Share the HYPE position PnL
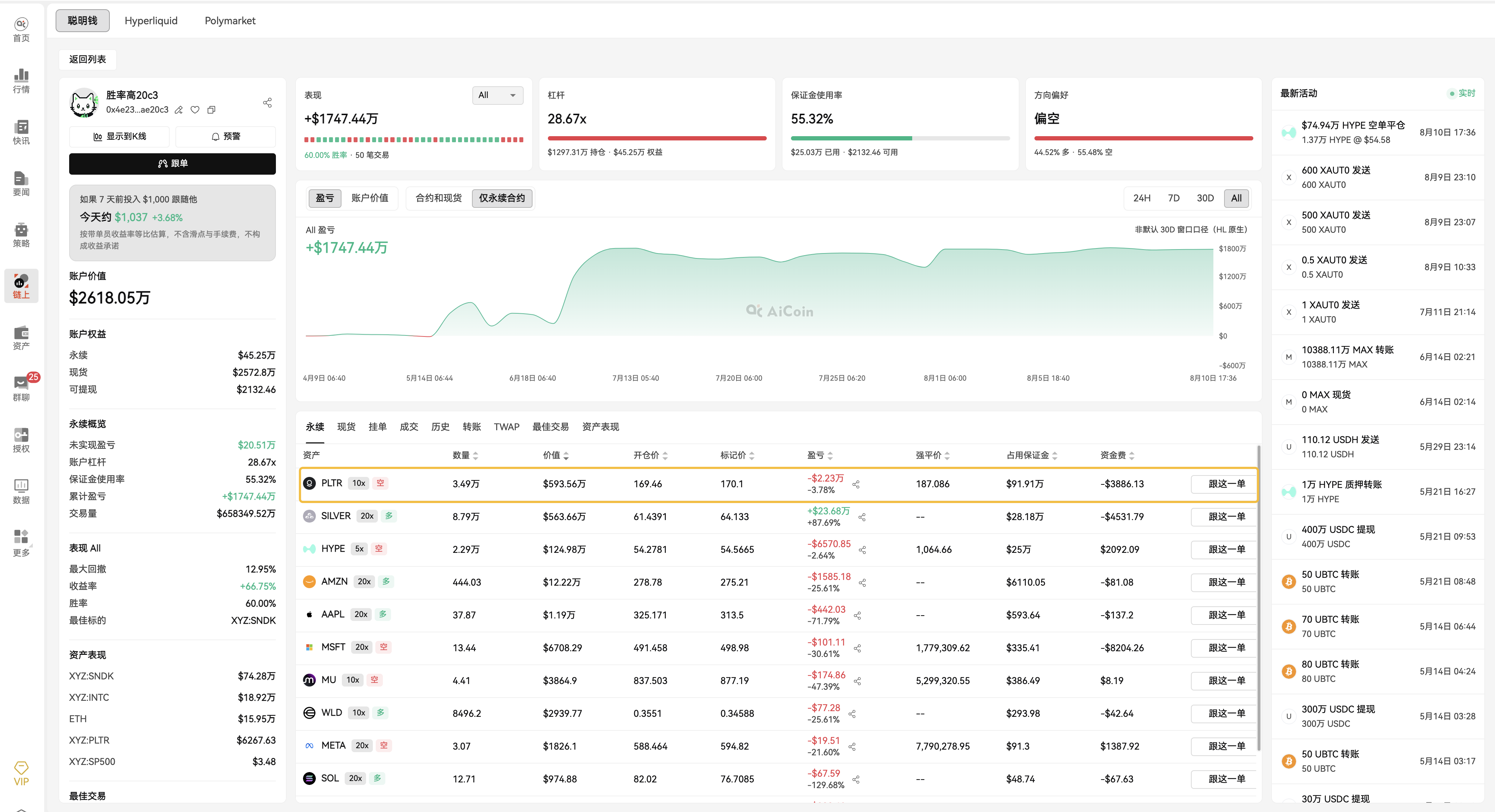This screenshot has width=1495, height=812. pos(862,550)
